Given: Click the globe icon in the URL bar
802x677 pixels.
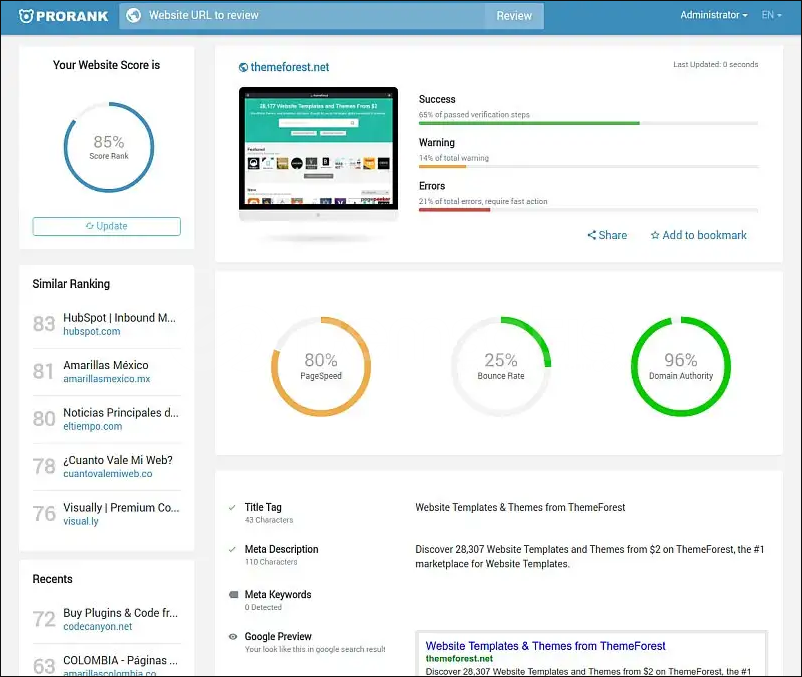Looking at the screenshot, I should (133, 15).
